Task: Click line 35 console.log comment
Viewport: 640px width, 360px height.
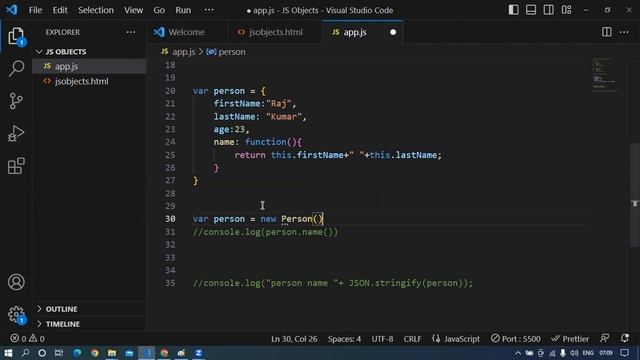Action: click(333, 283)
